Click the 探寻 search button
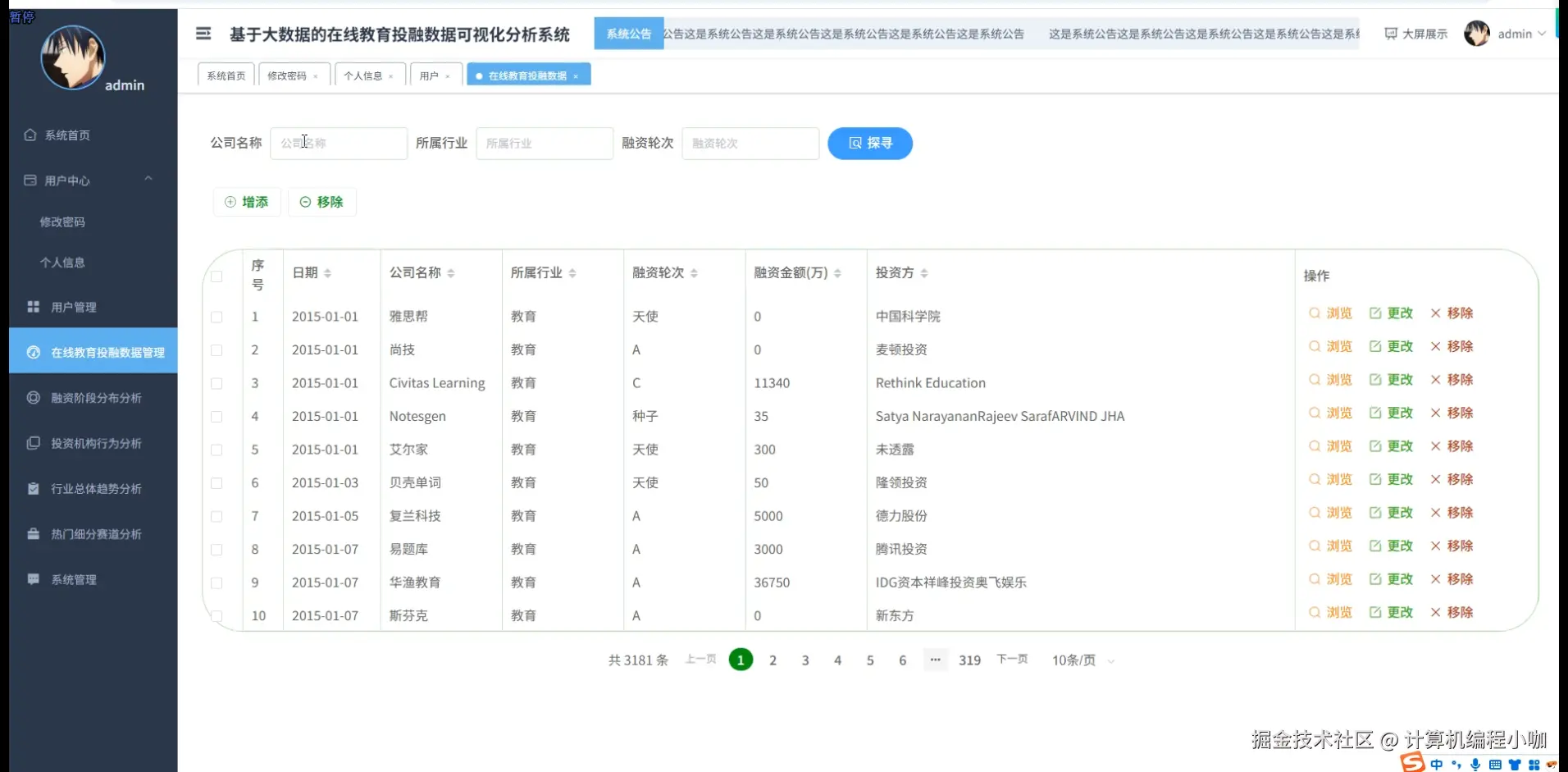1568x772 pixels. 869,143
